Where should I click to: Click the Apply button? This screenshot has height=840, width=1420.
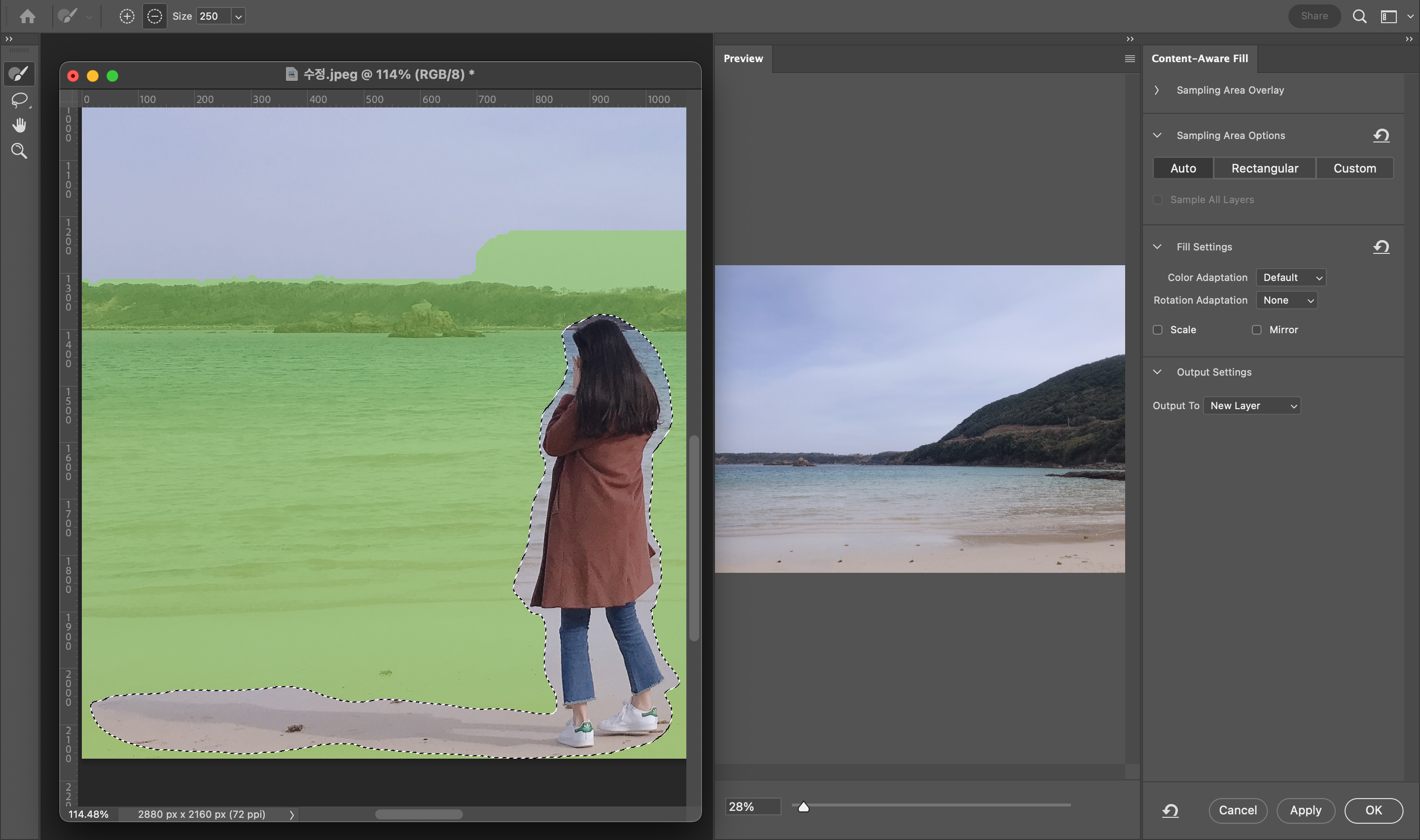click(x=1305, y=810)
